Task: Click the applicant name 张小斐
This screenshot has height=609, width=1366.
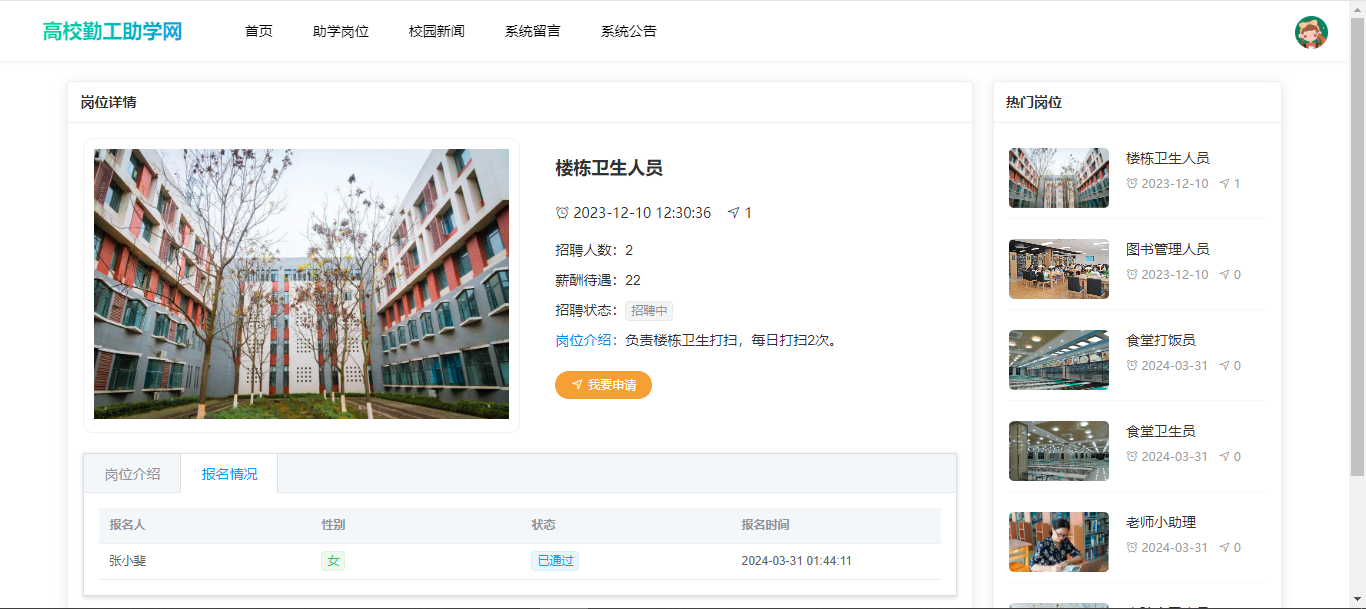Action: coord(128,561)
